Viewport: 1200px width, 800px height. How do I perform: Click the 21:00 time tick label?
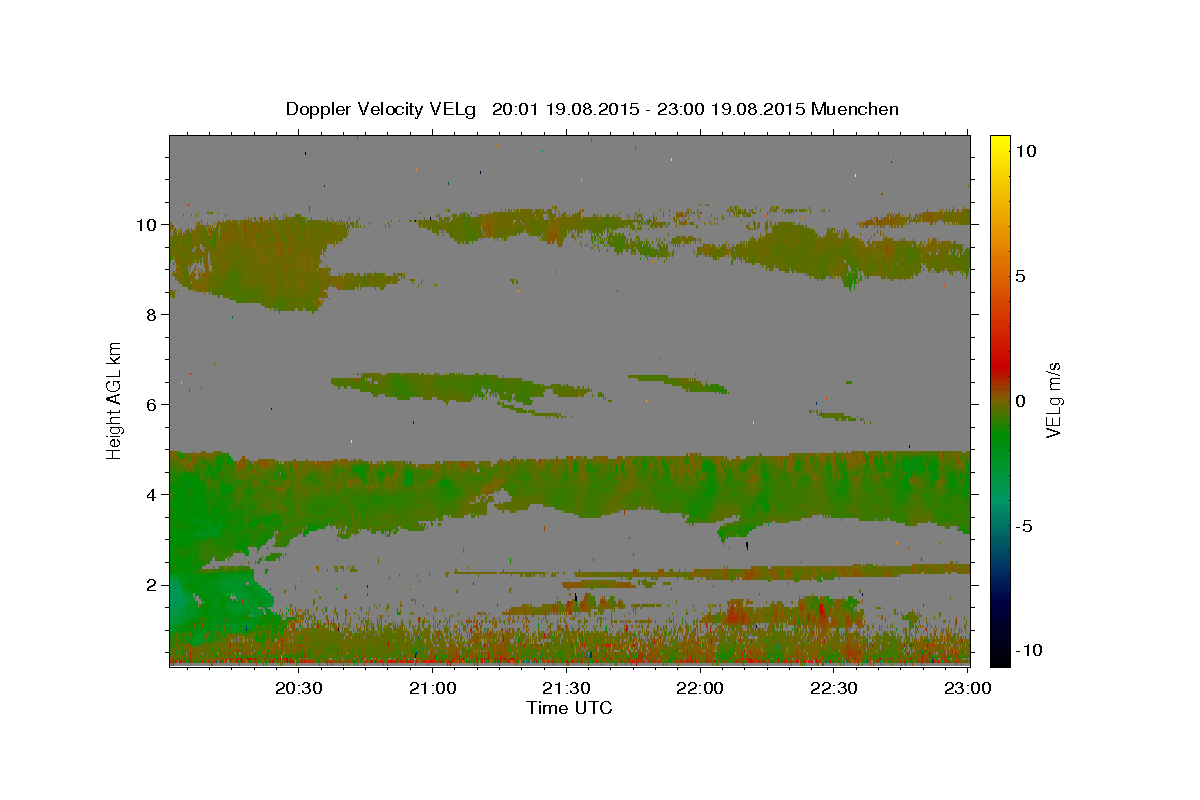tap(432, 688)
